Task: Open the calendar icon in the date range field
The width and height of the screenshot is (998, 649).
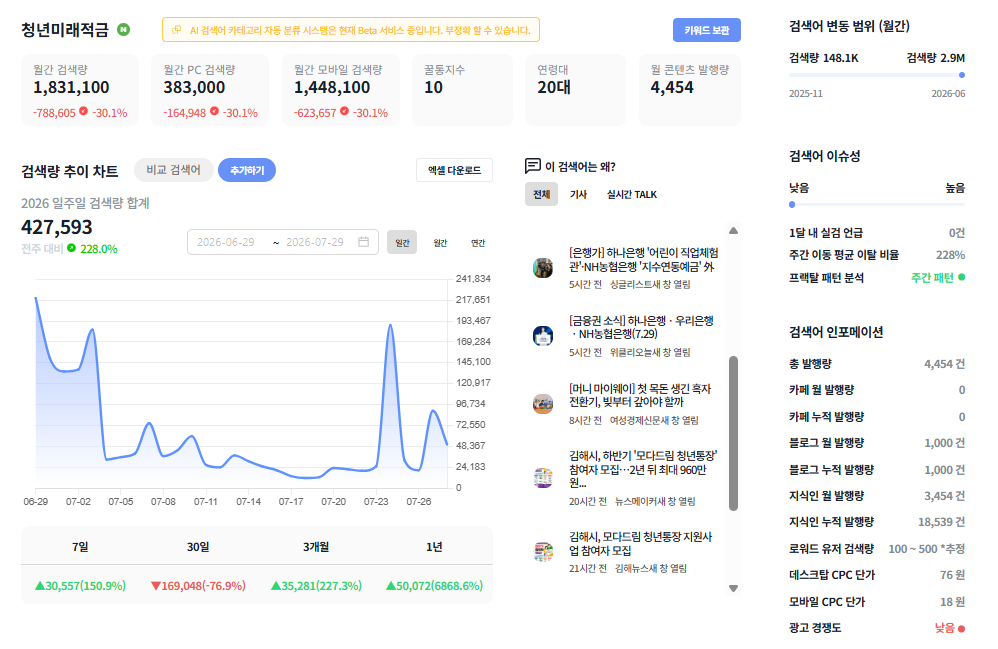Action: point(363,242)
